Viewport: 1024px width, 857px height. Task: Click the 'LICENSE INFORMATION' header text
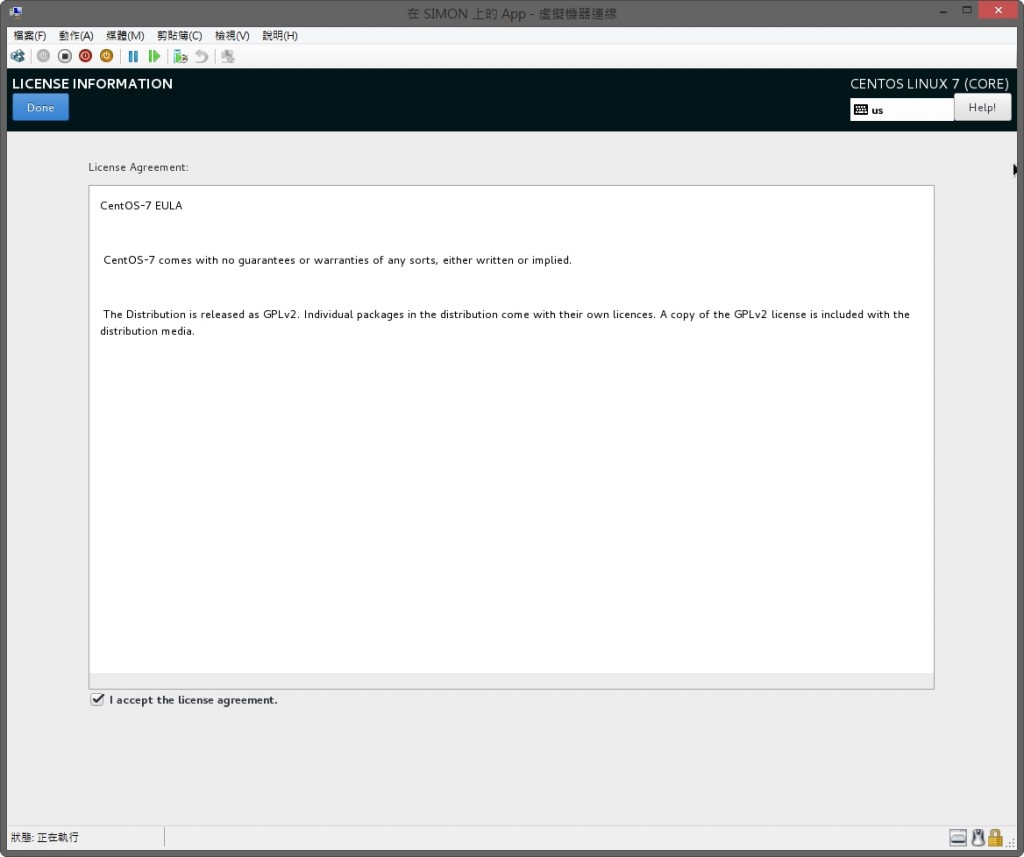tap(92, 84)
